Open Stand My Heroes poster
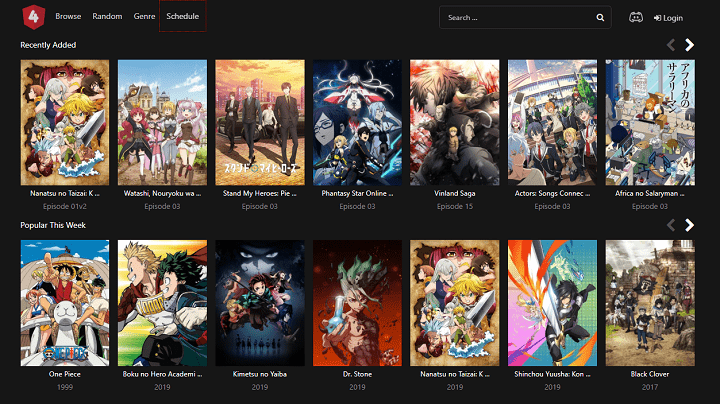Viewport: 720px width, 404px height. click(x=260, y=123)
